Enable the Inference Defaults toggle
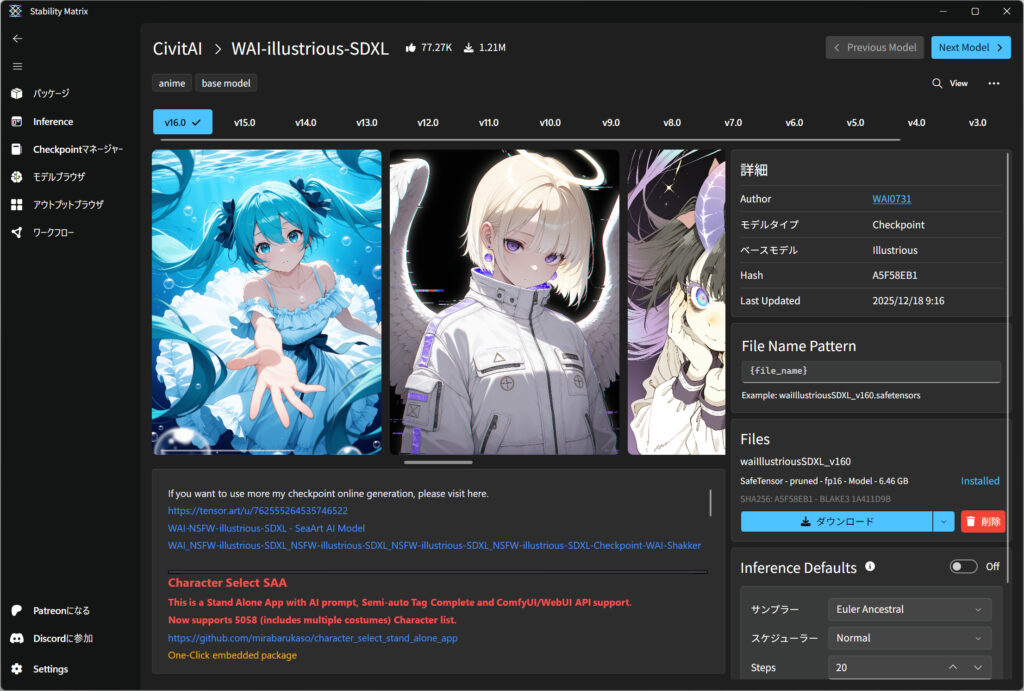This screenshot has height=691, width=1024. pos(963,567)
